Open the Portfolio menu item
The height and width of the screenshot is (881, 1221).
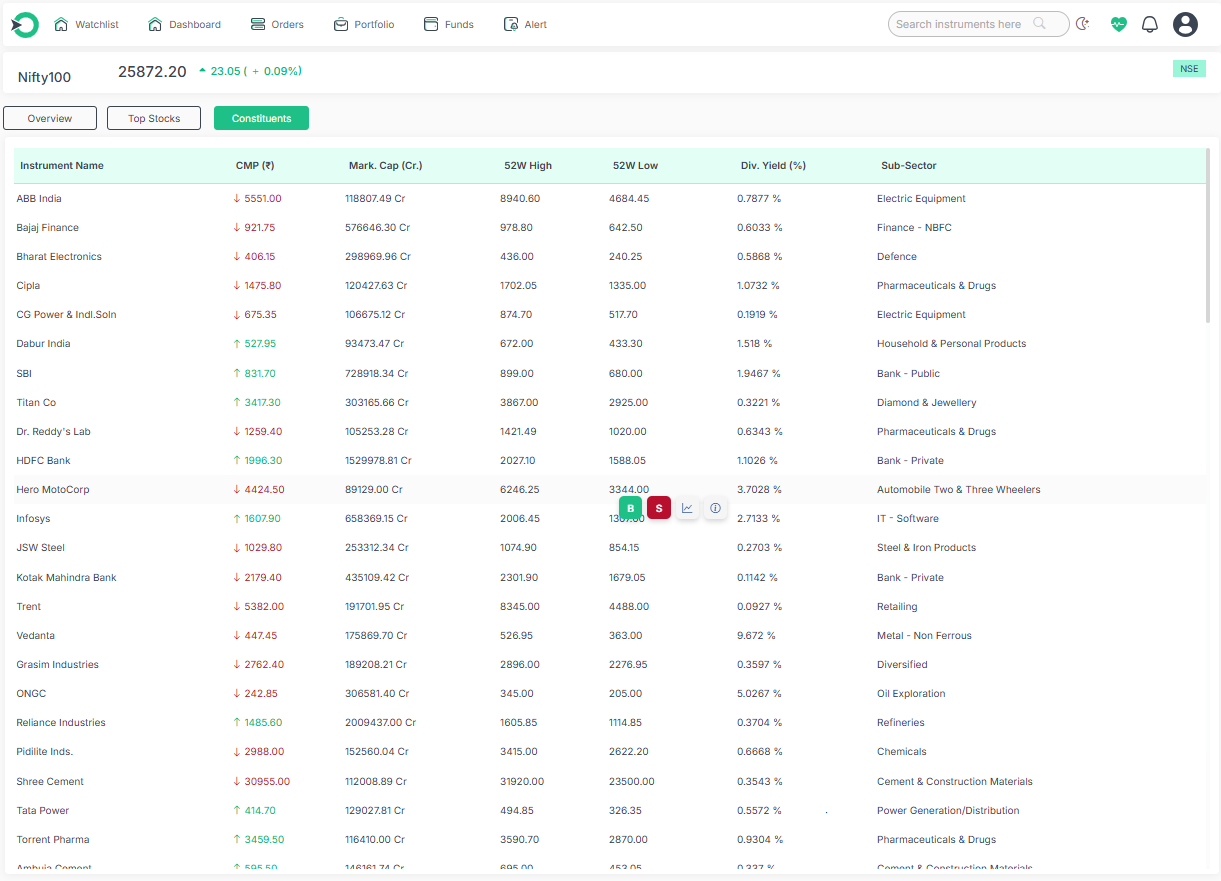pyautogui.click(x=364, y=24)
